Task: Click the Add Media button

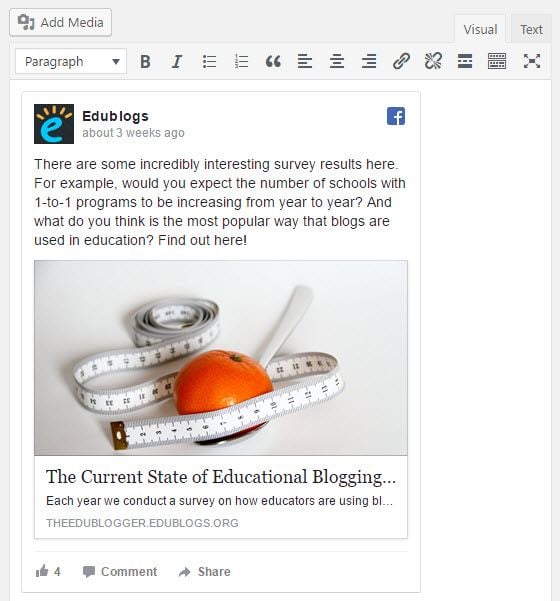Action: click(61, 23)
